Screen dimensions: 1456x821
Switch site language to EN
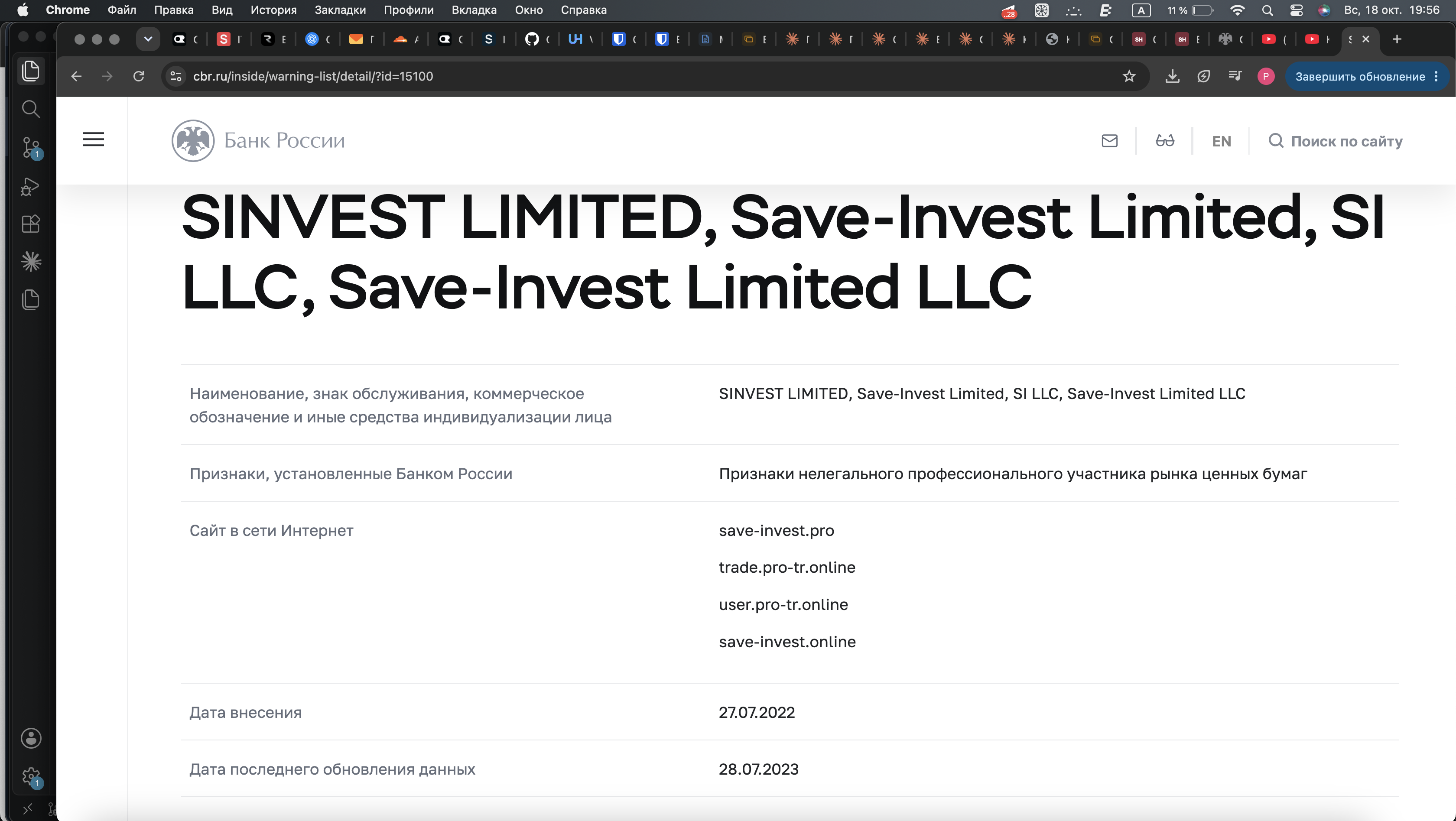[1221, 141]
